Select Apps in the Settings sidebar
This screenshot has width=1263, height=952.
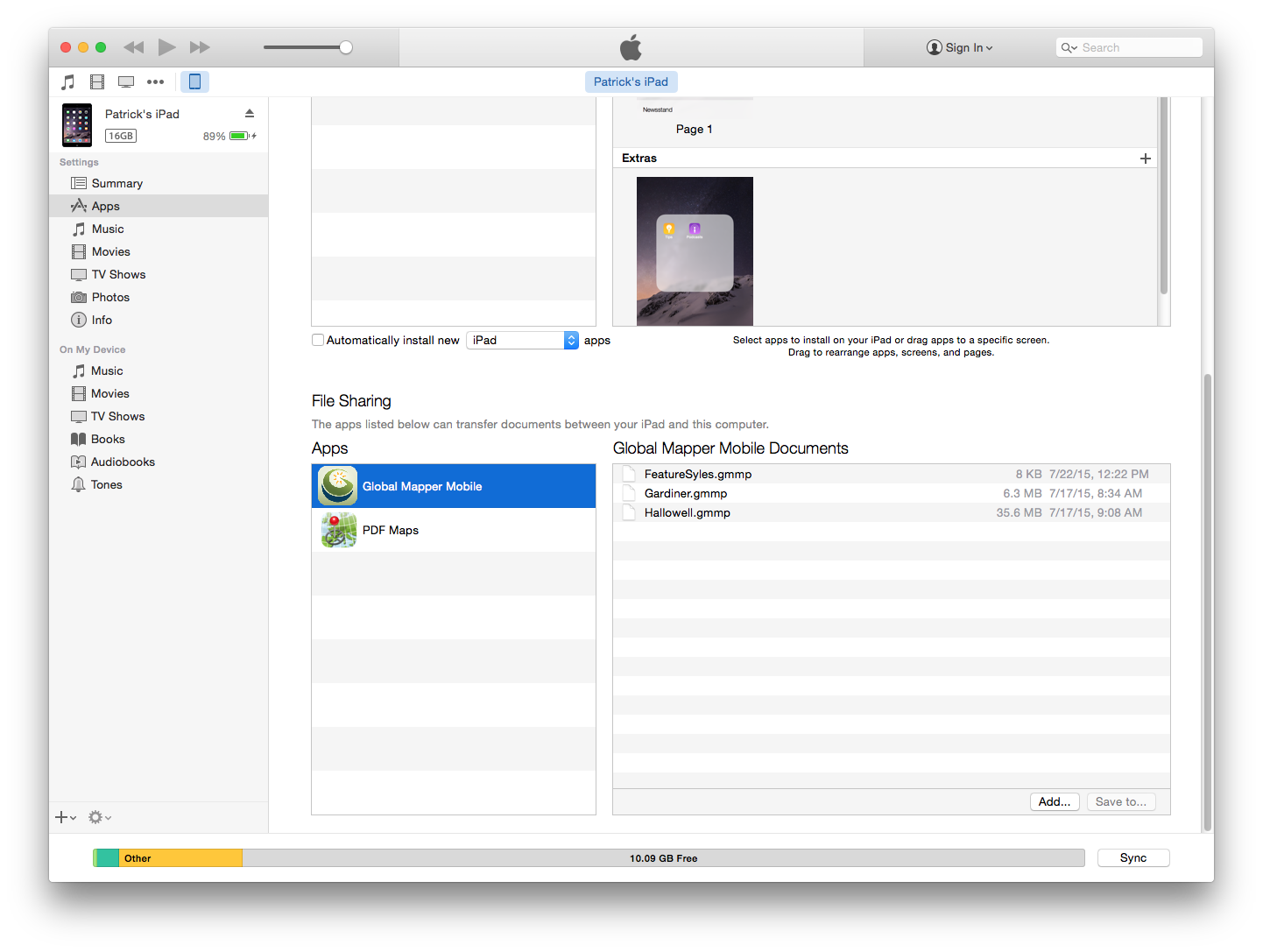click(x=159, y=206)
